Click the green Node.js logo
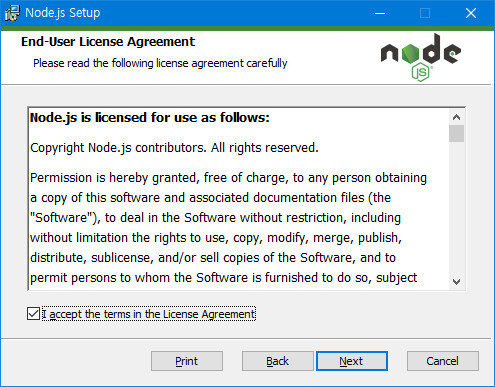This screenshot has height=387, width=495. (x=421, y=58)
